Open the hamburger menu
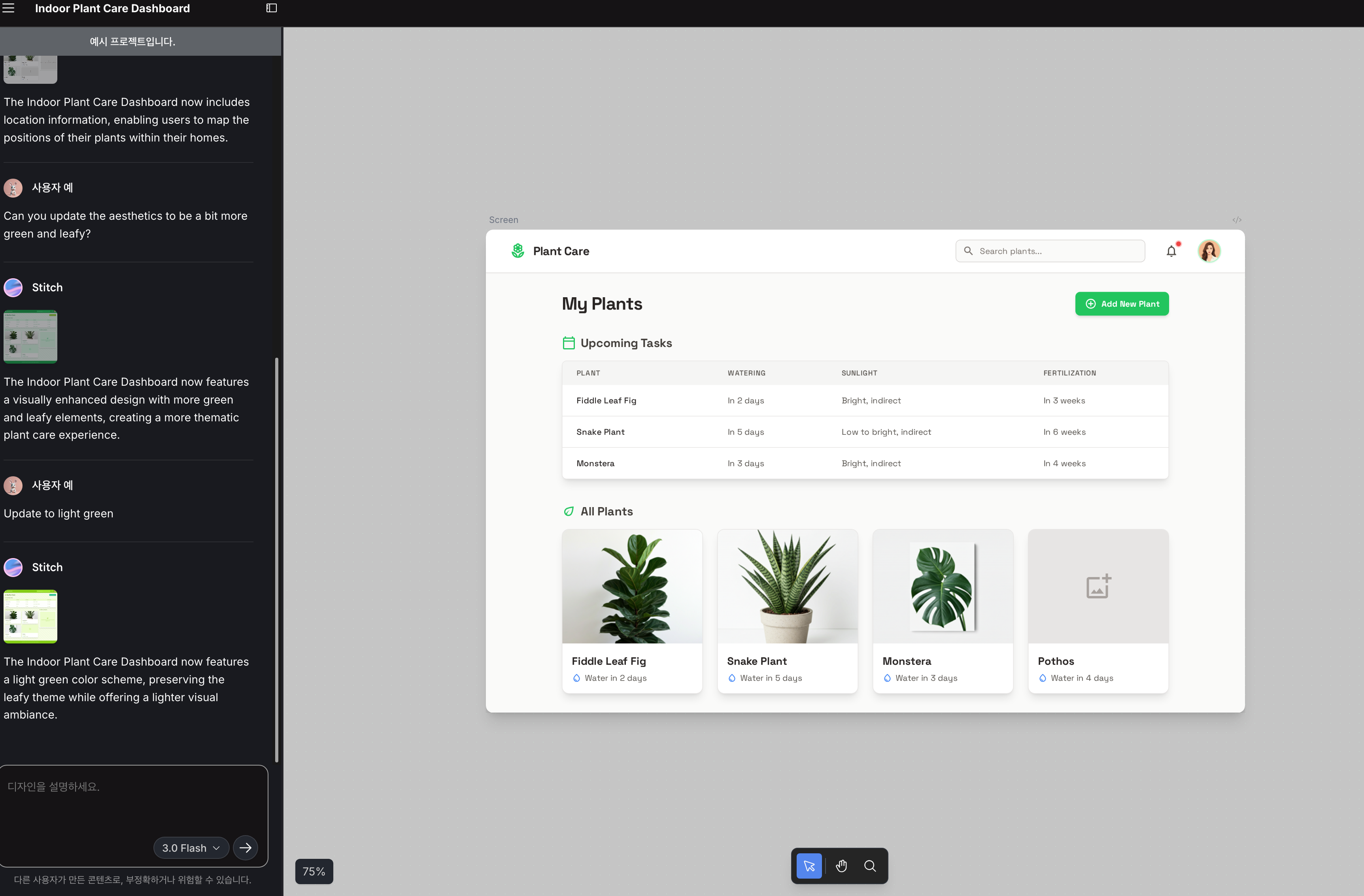This screenshot has width=1364, height=896. click(9, 8)
